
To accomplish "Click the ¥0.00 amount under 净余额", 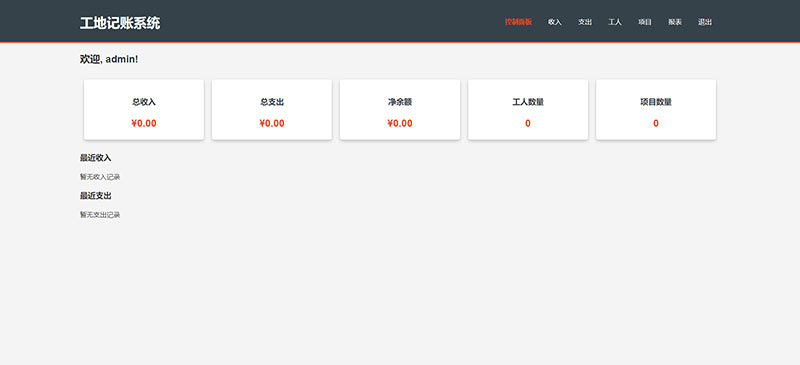I will tap(400, 124).
